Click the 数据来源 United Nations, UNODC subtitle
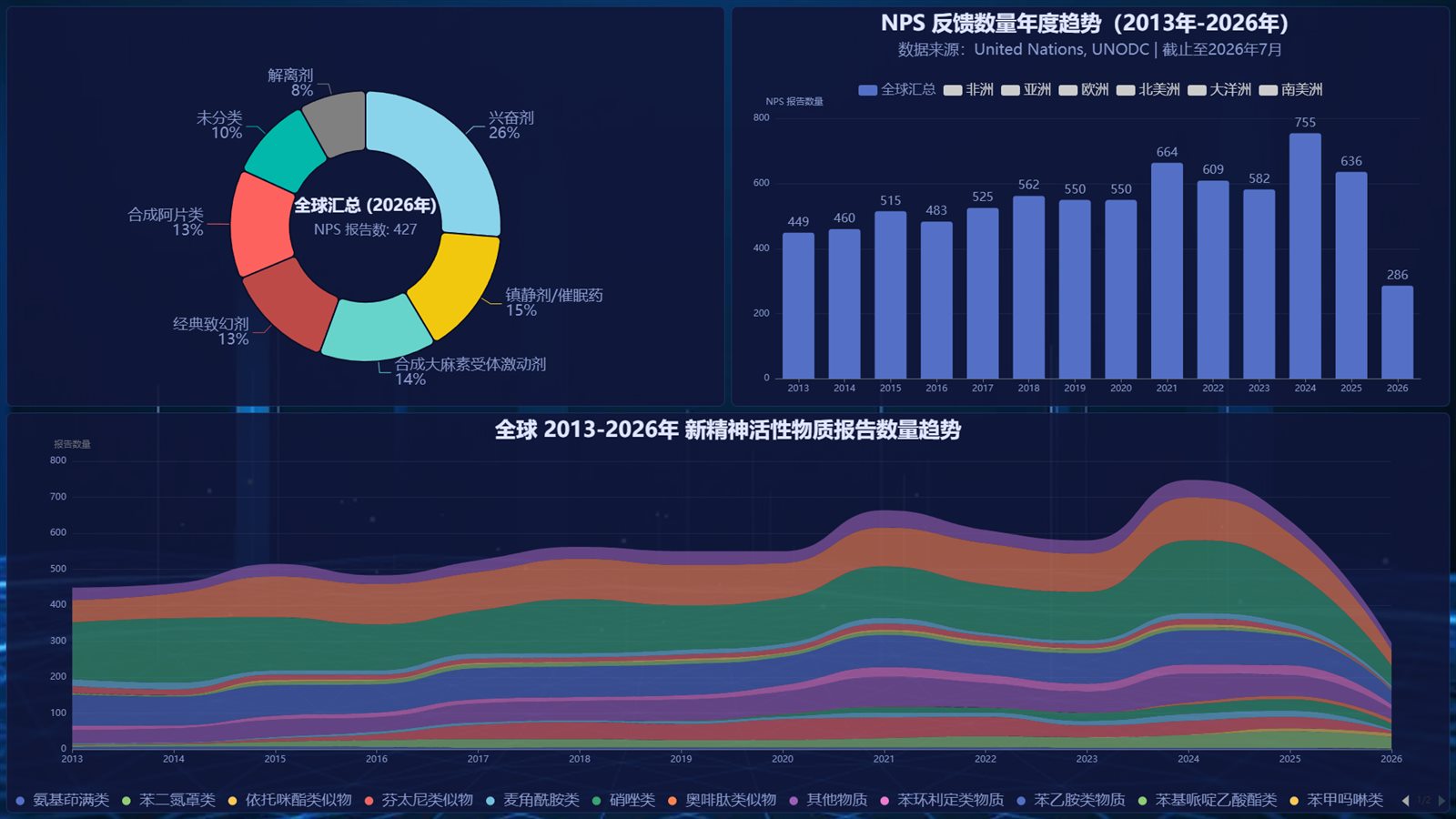The height and width of the screenshot is (819, 1456). pos(1090,49)
